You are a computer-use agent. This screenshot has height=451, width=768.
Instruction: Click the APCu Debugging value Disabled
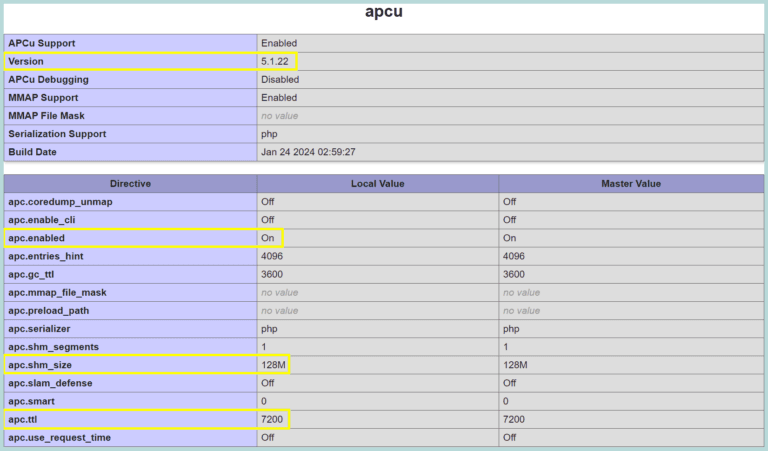point(280,79)
